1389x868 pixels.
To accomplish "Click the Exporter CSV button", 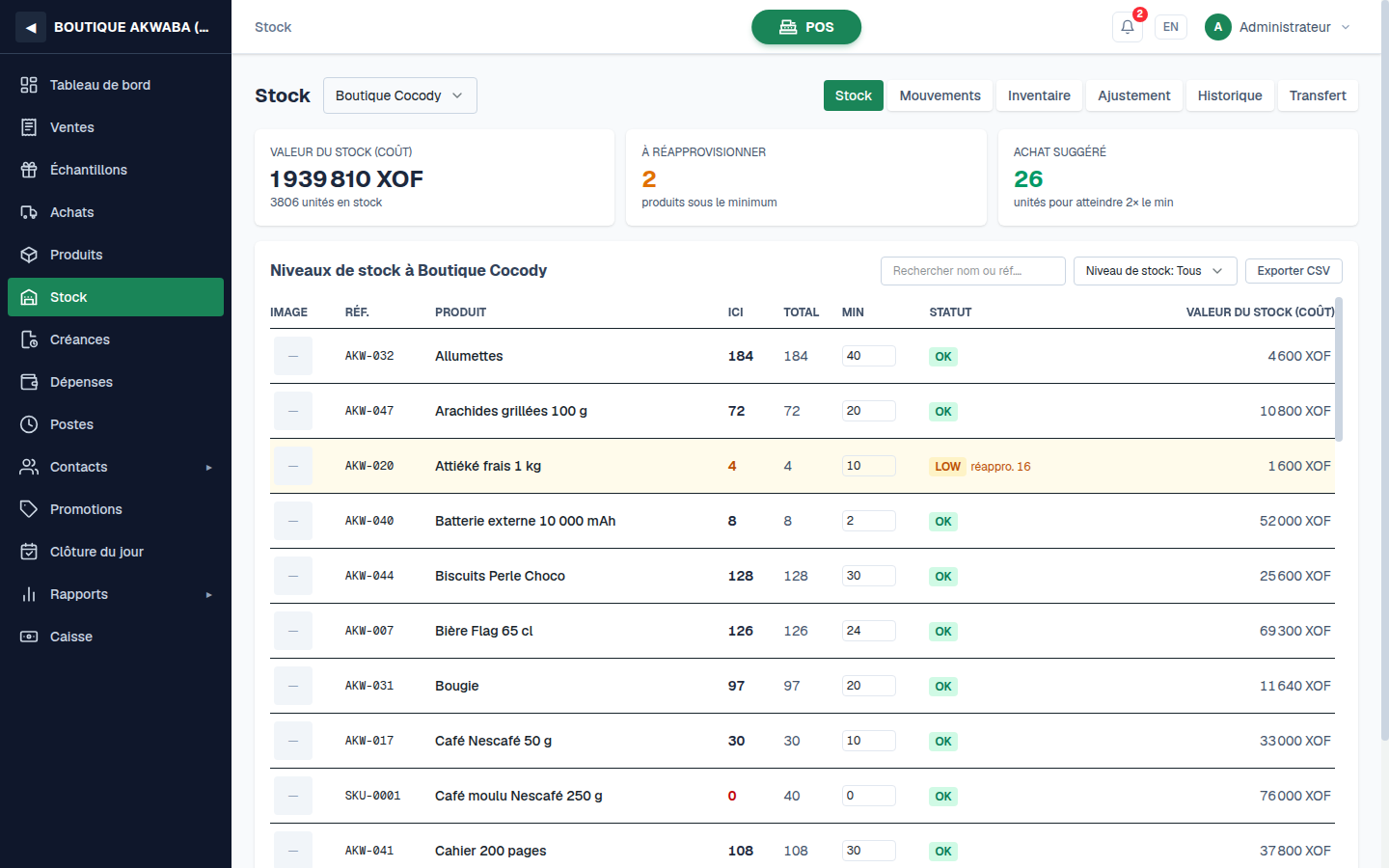I will [1294, 271].
